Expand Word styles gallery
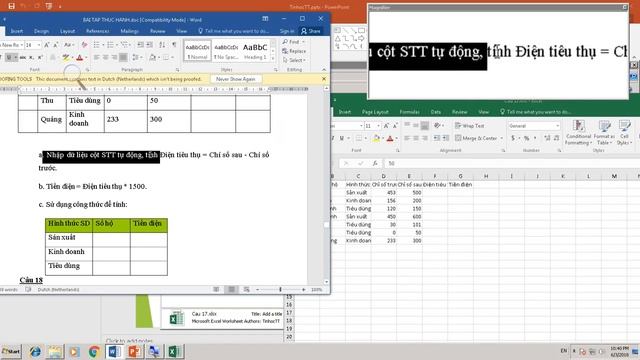 tap(273, 58)
